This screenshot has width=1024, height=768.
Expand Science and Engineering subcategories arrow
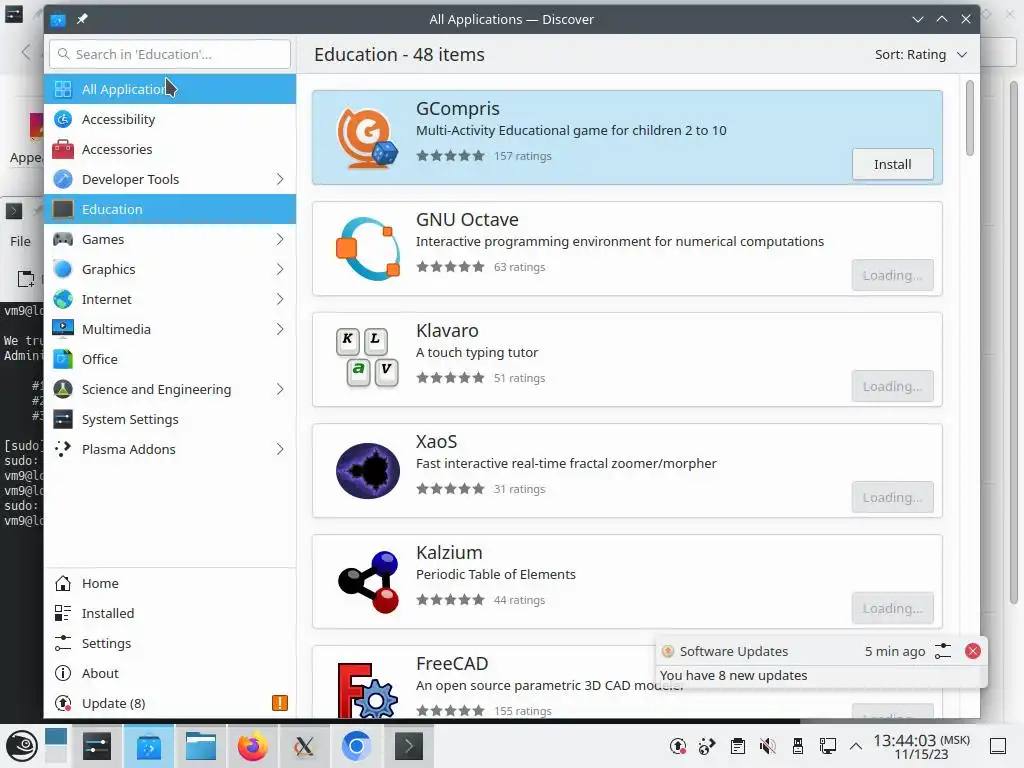280,389
